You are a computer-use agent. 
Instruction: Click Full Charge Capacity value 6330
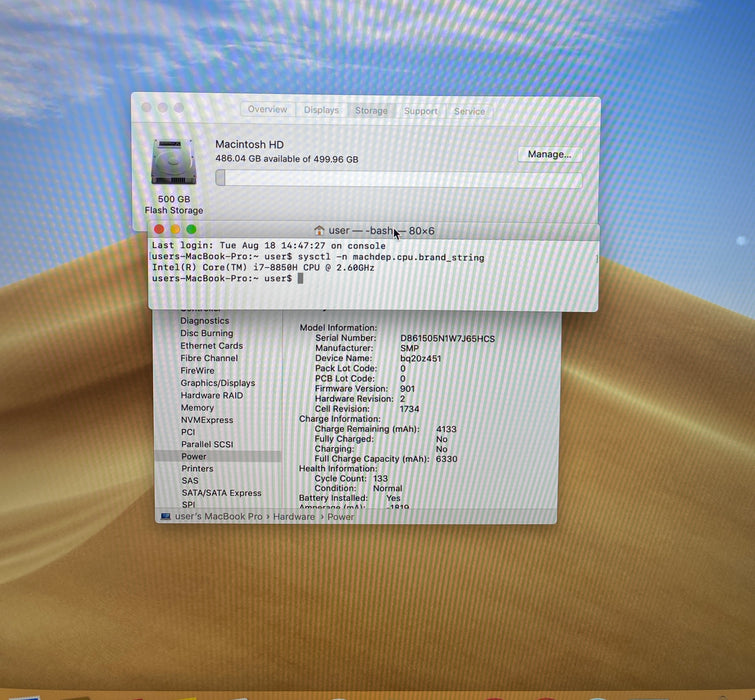coord(446,459)
